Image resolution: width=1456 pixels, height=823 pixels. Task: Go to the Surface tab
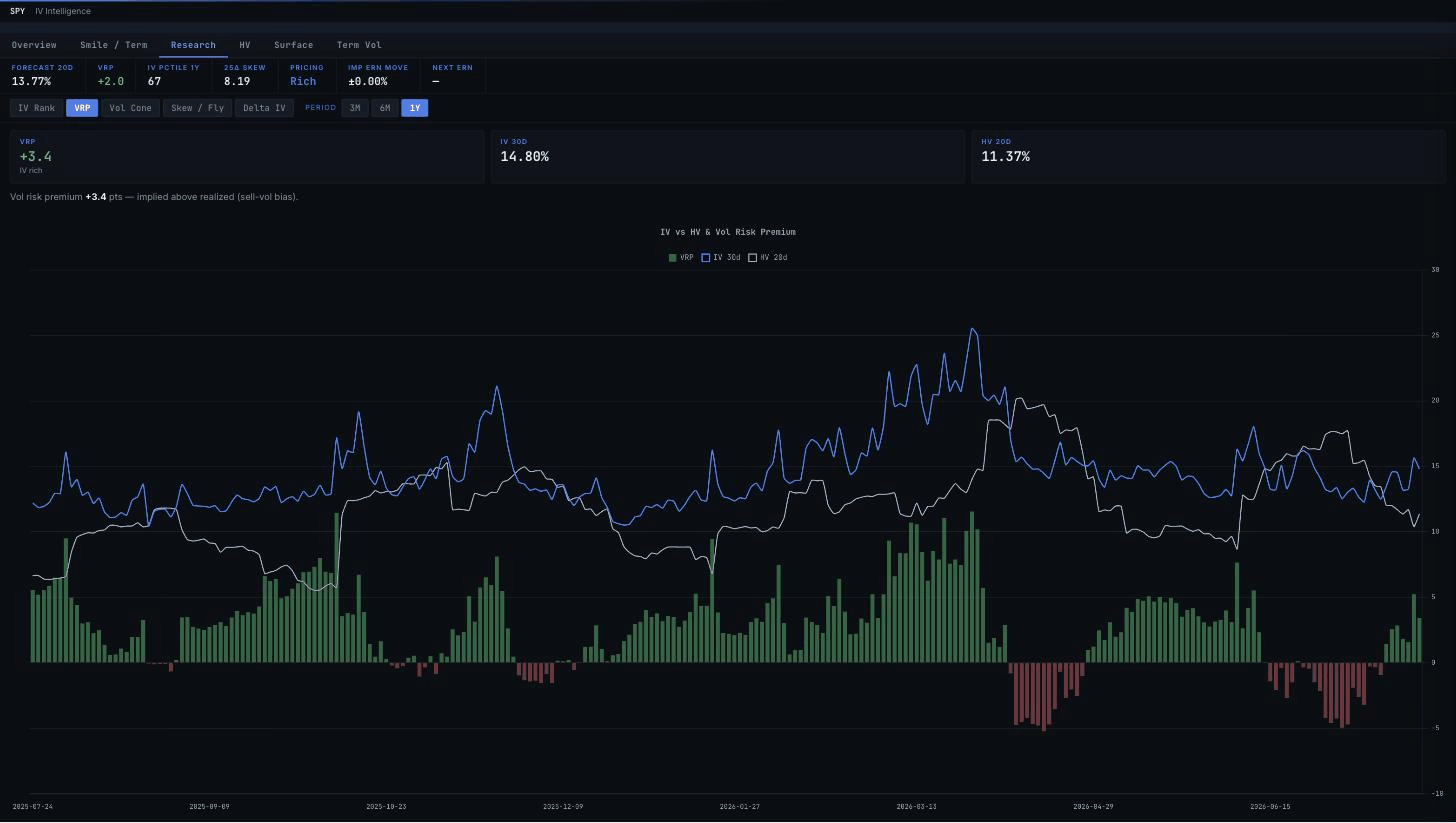[293, 45]
